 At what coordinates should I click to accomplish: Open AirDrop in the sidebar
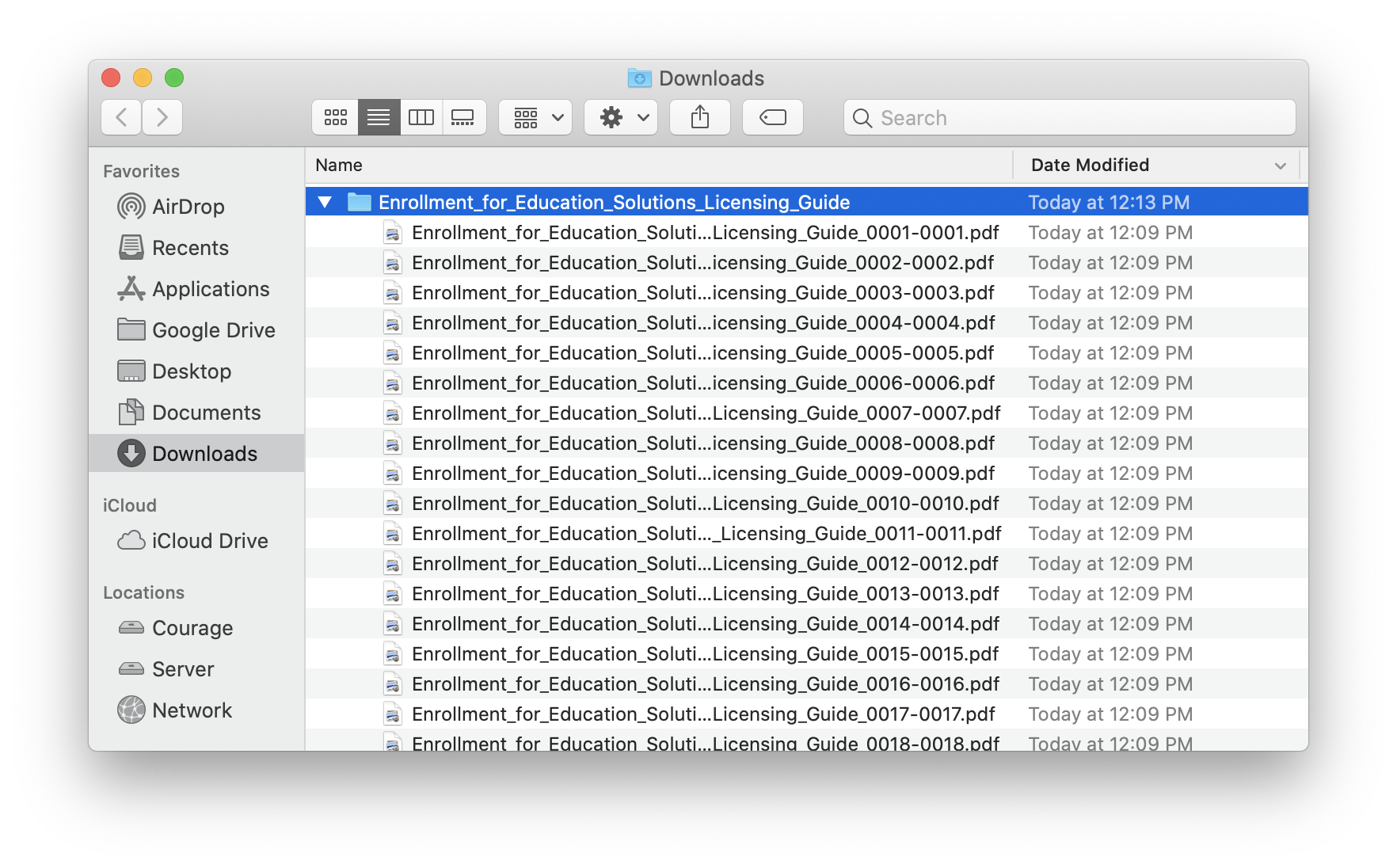click(196, 207)
